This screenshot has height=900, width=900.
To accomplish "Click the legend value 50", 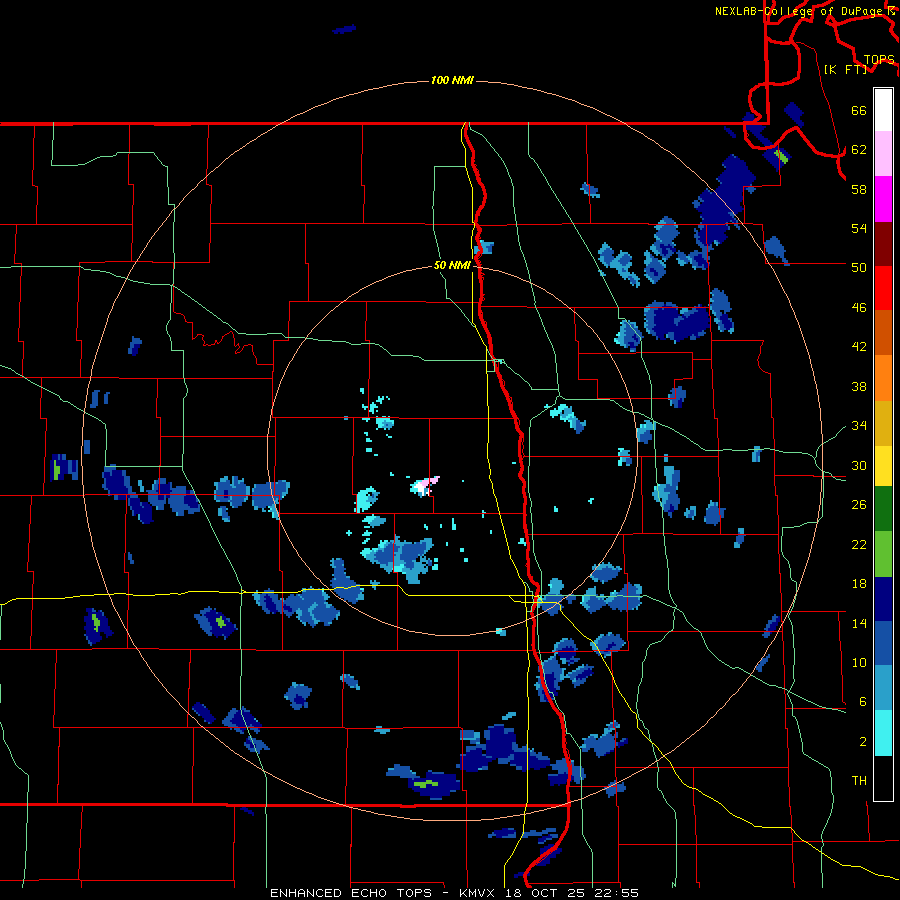I will 859,267.
